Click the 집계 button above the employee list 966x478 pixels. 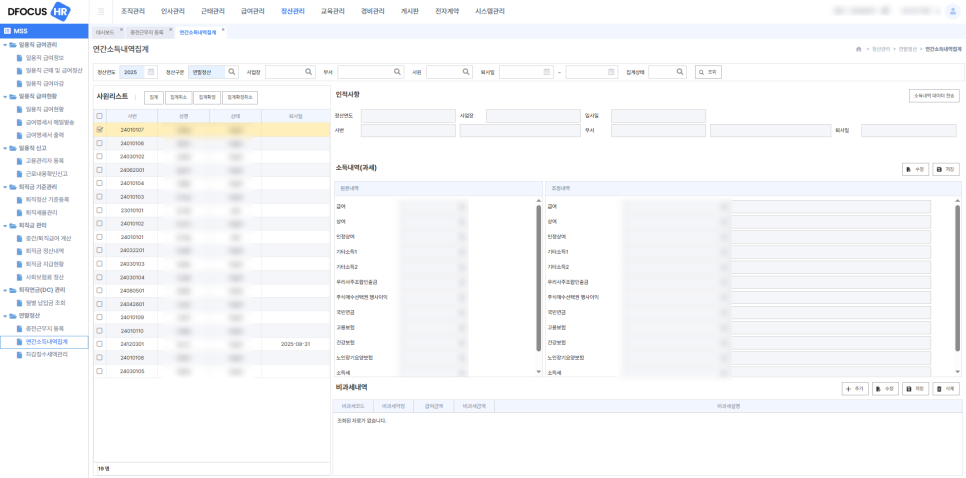coord(154,97)
